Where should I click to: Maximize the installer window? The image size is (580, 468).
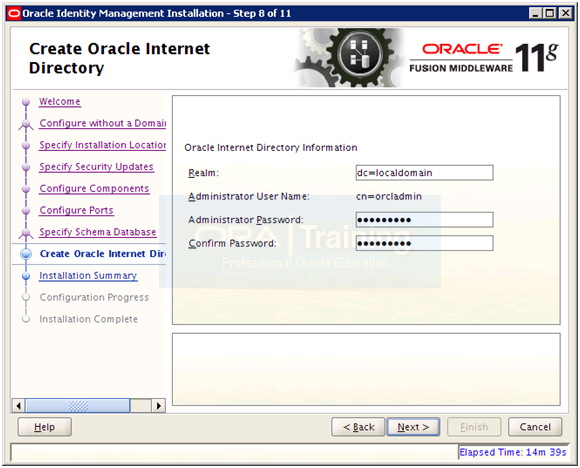[550, 14]
